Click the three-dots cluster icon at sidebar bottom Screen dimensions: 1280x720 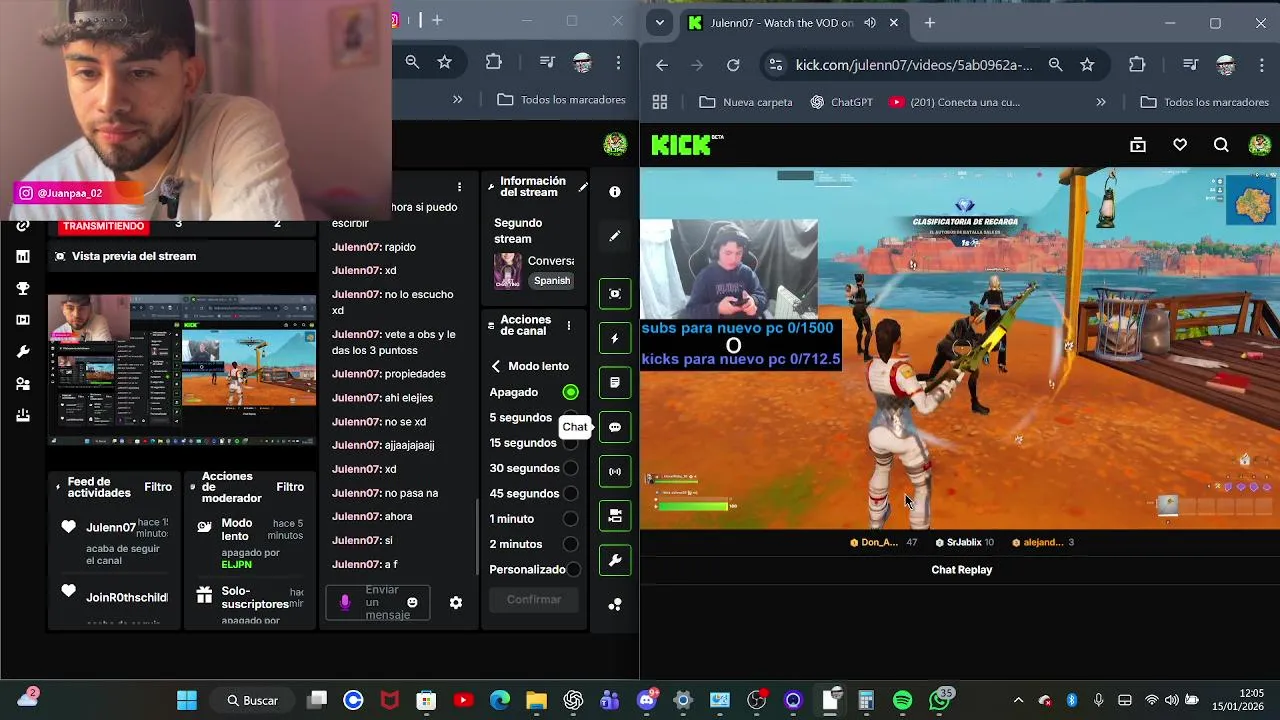615,605
